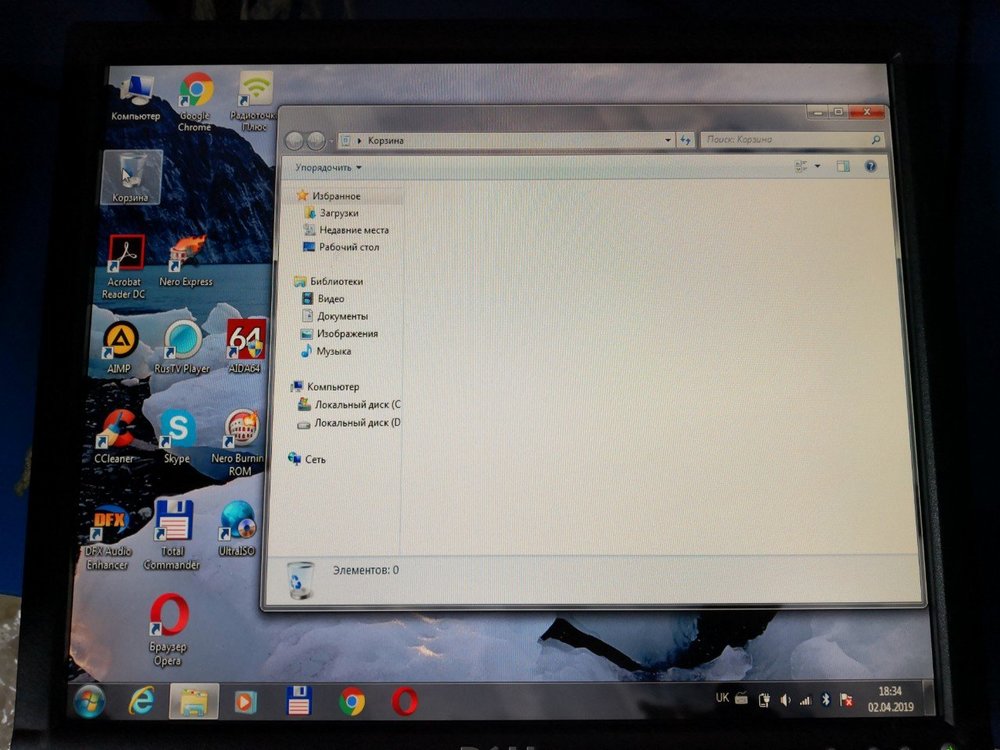Select the Acrobat Reader DC desktop icon
This screenshot has height=750, width=1000.
click(125, 256)
